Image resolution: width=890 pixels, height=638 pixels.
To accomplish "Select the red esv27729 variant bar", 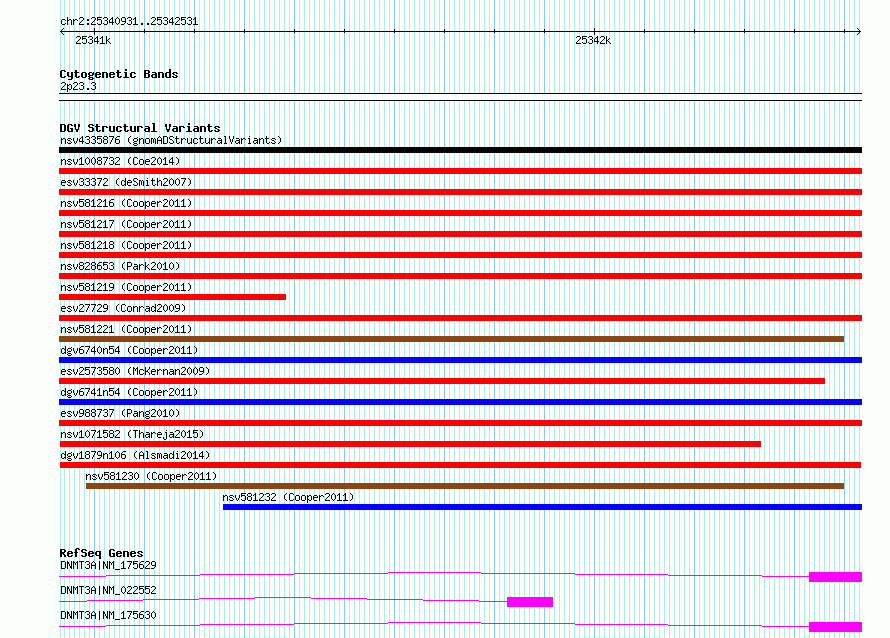I will pyautogui.click(x=460, y=318).
